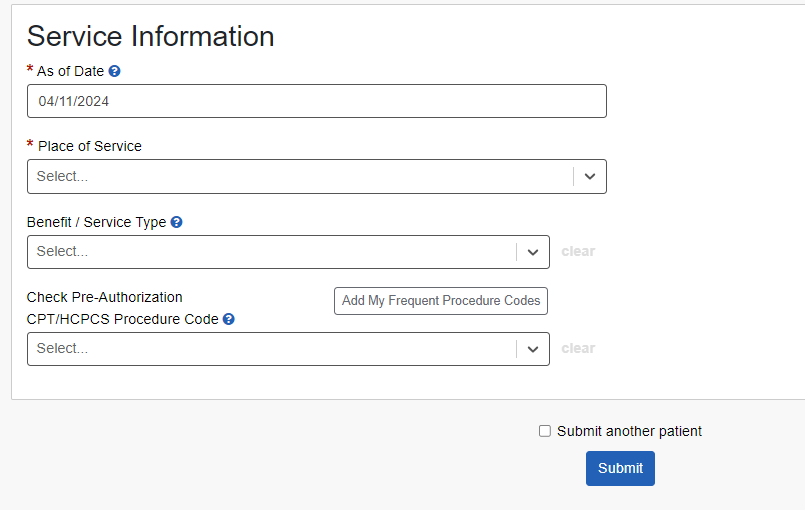This screenshot has height=510, width=805.
Task: Click the Service Information heading
Action: pos(150,36)
